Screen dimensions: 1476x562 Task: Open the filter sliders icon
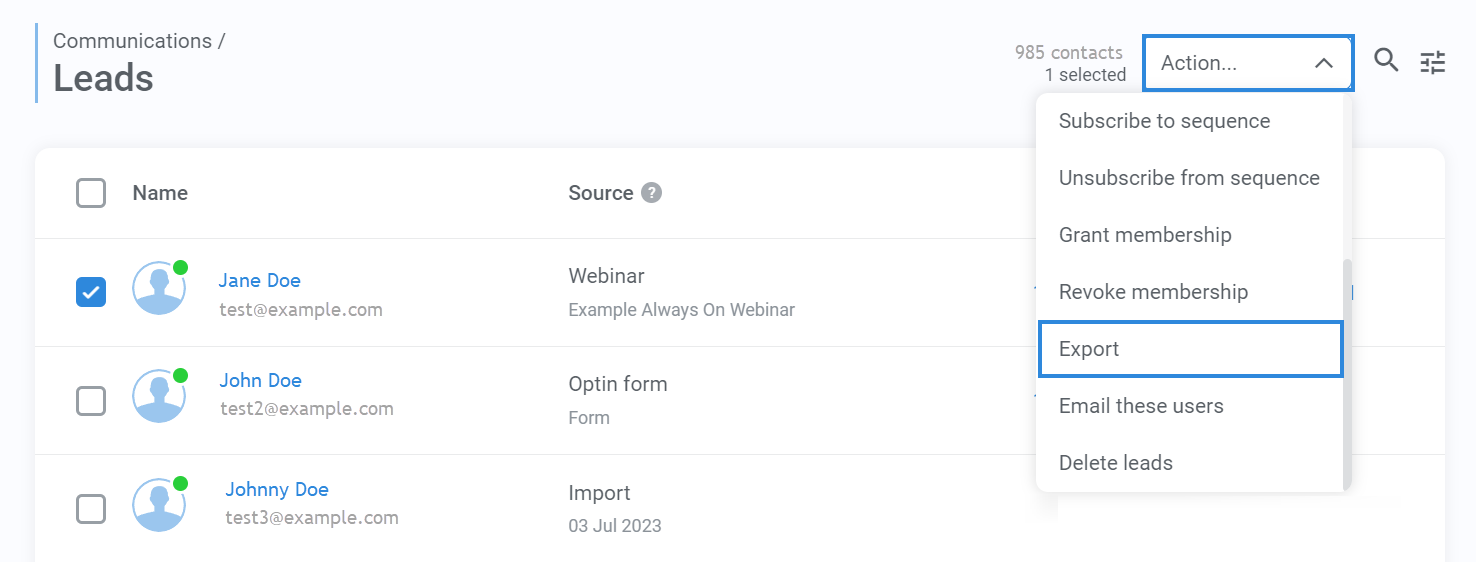[1433, 63]
